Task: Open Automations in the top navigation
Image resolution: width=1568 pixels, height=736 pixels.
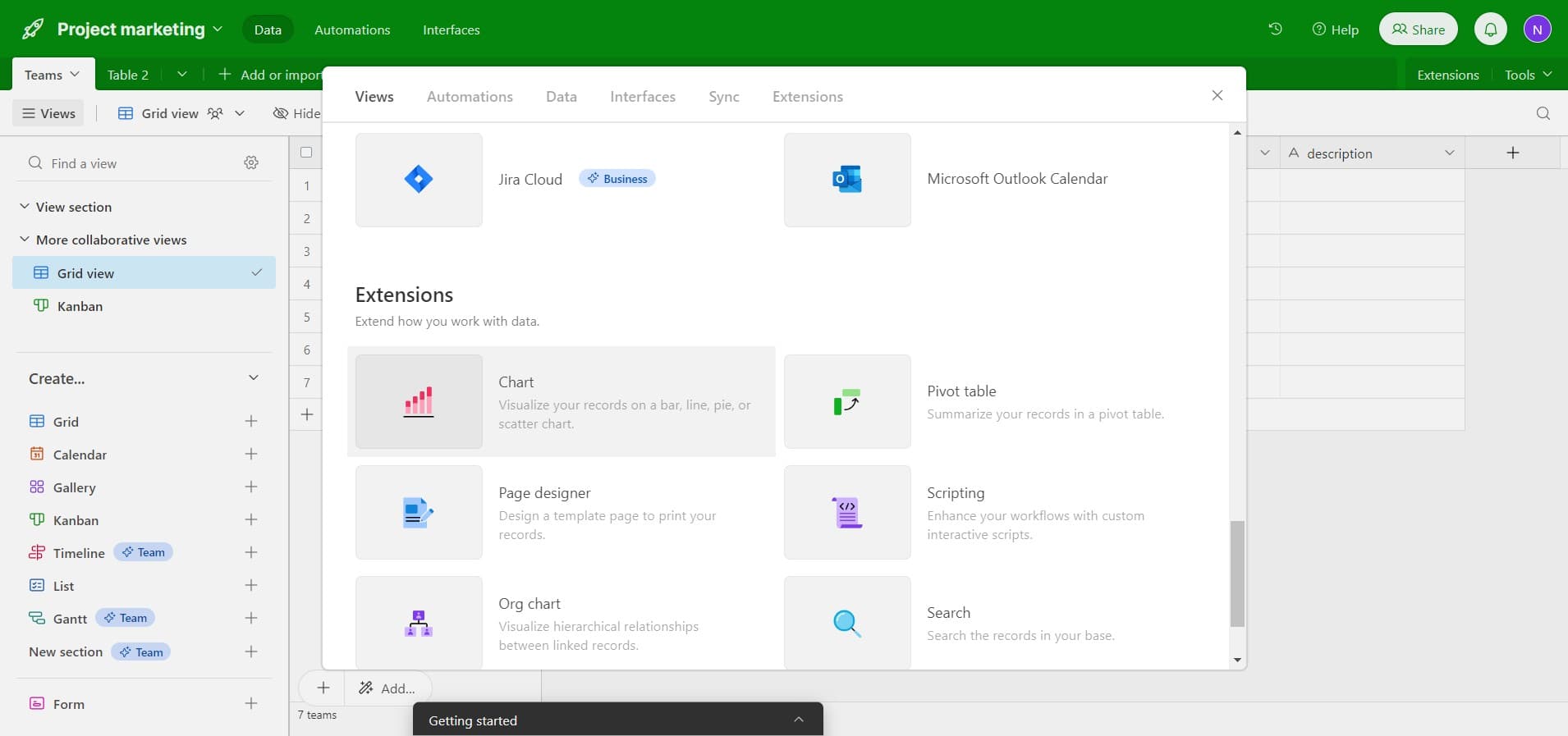Action: tap(352, 30)
